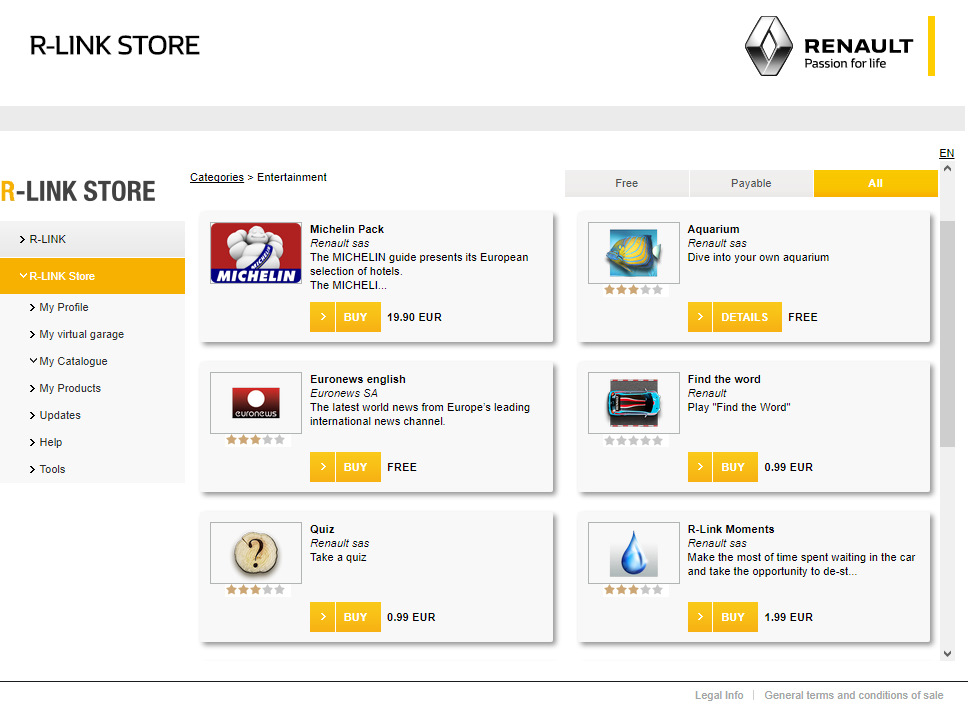Click the Aquarium title

click(x=713, y=229)
